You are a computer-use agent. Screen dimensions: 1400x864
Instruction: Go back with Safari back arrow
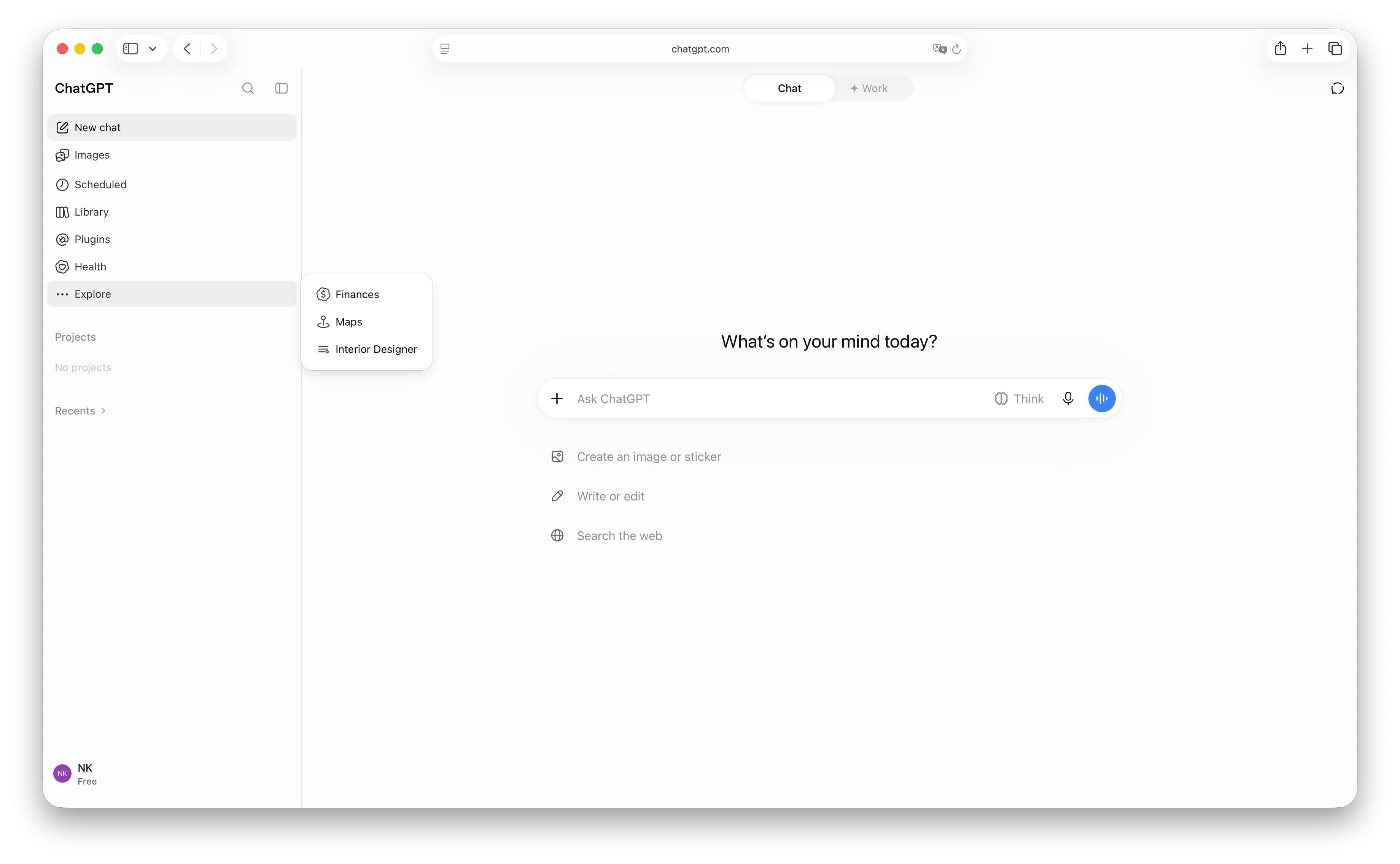click(187, 49)
